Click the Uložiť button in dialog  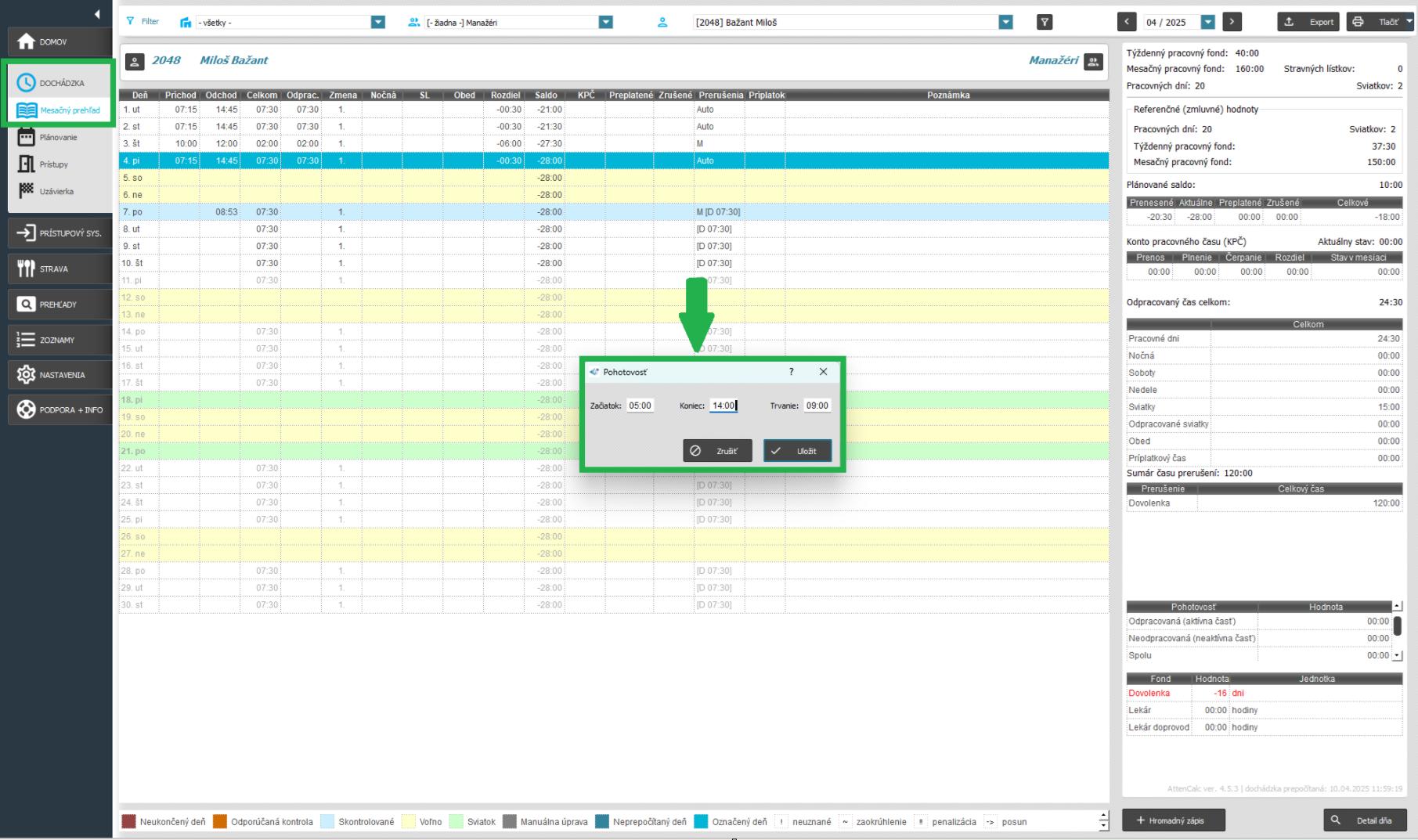point(797,451)
